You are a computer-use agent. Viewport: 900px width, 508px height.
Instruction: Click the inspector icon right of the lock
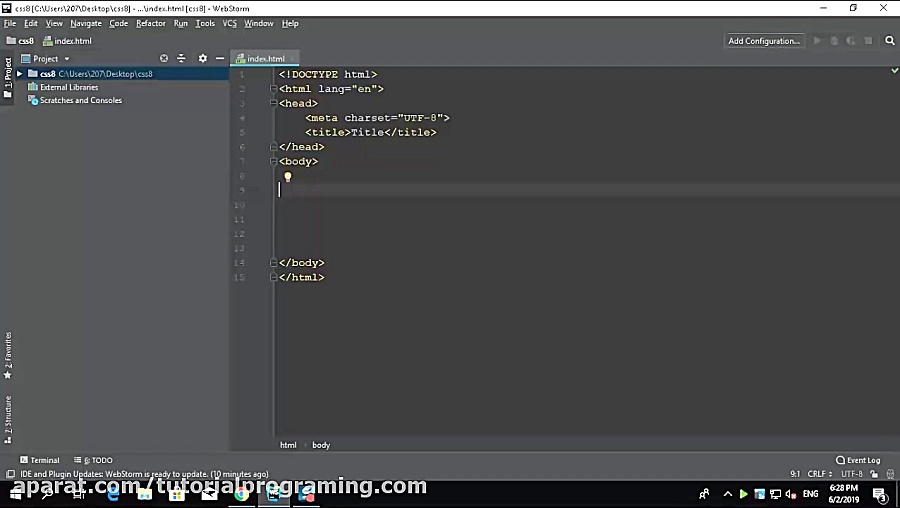(x=890, y=474)
